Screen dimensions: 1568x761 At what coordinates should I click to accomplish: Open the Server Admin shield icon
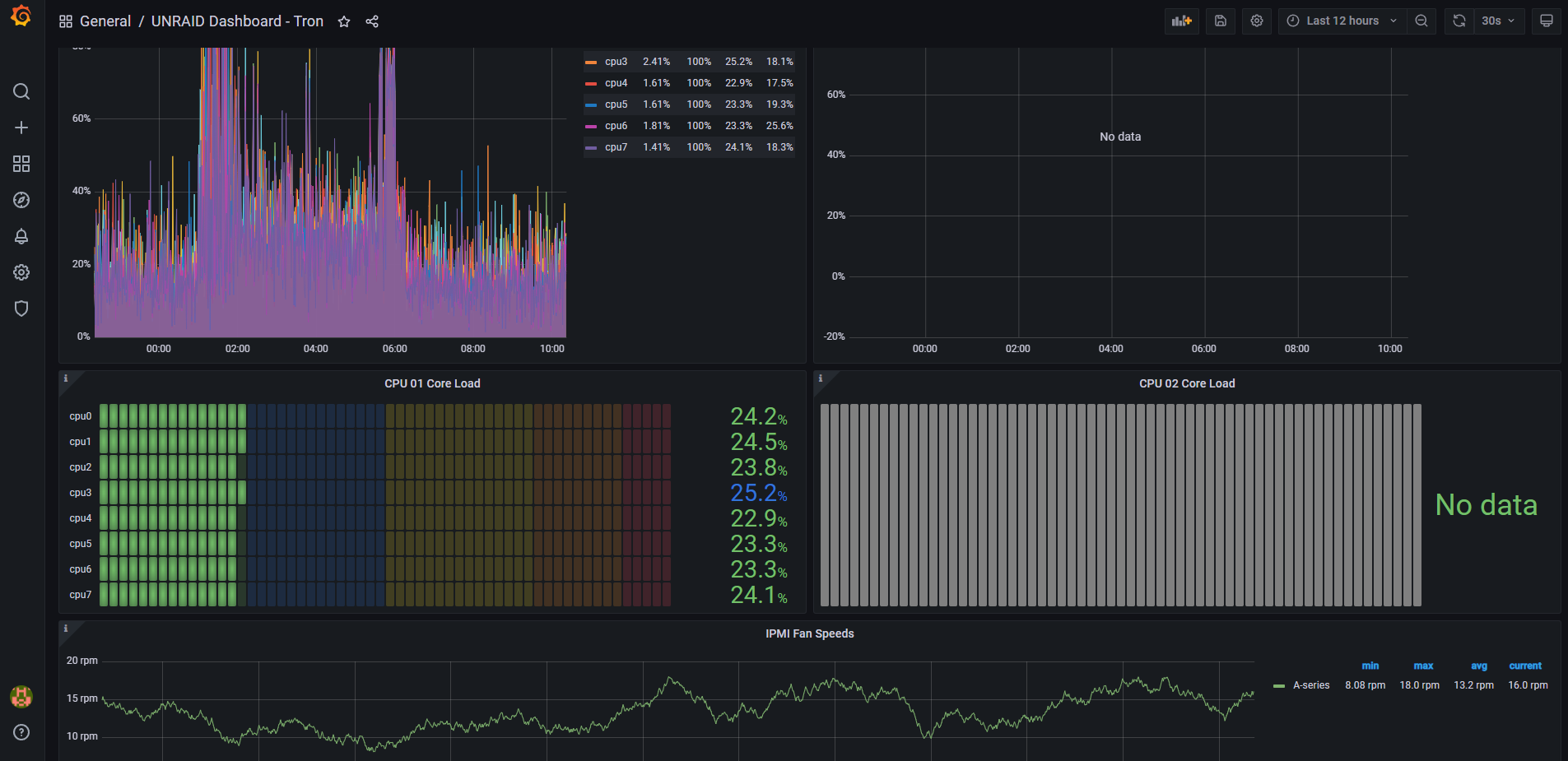(x=21, y=309)
